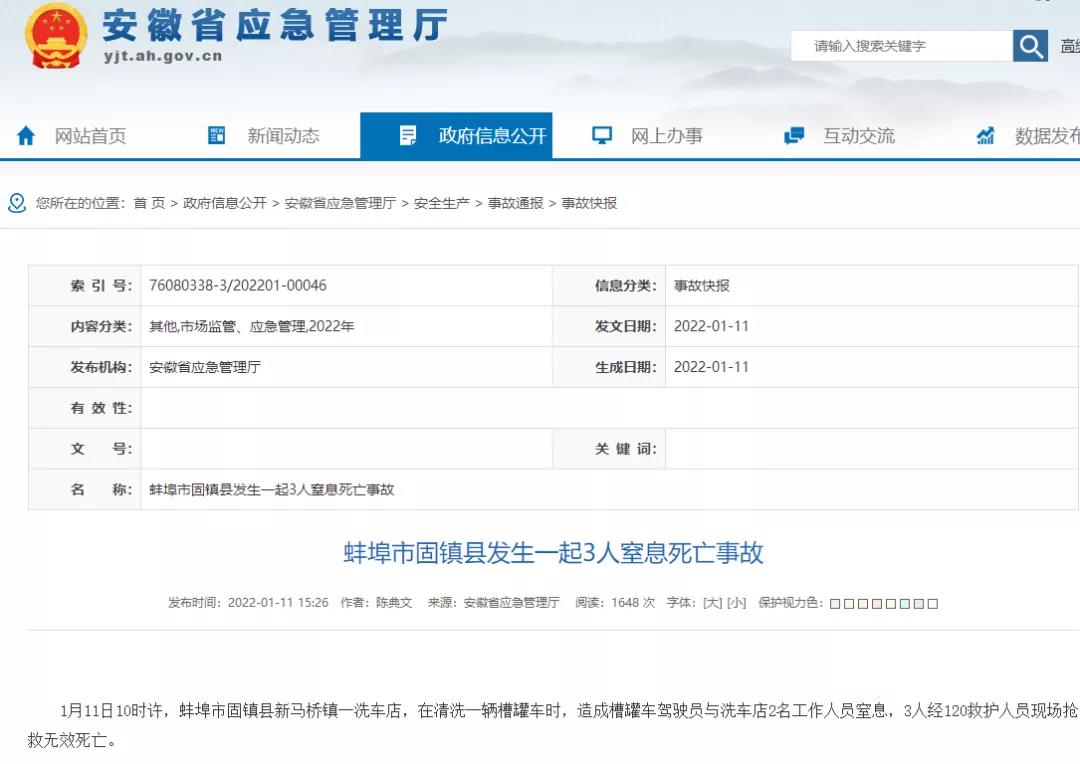Image resolution: width=1080 pixels, height=764 pixels.
Task: Click the document icon on 政府信息公开 tab
Action: point(407,135)
